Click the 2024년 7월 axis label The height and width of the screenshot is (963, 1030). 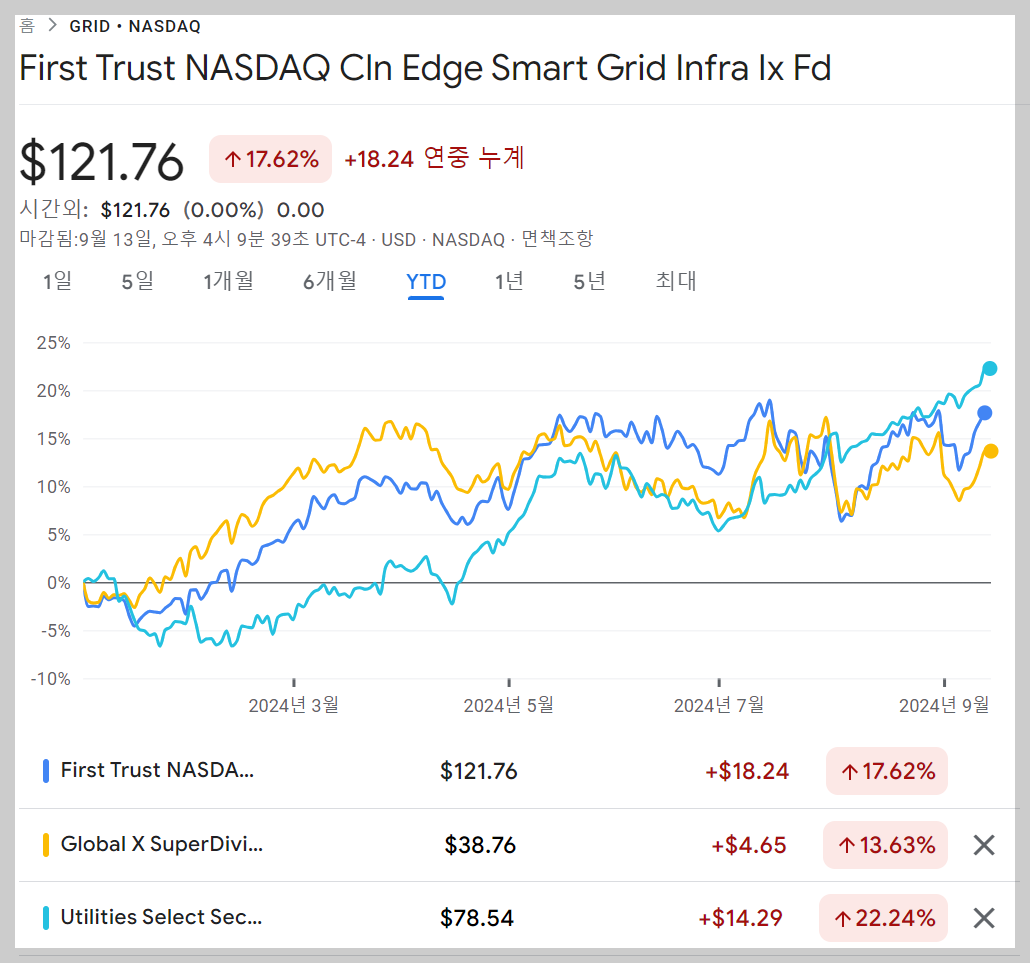(x=719, y=705)
